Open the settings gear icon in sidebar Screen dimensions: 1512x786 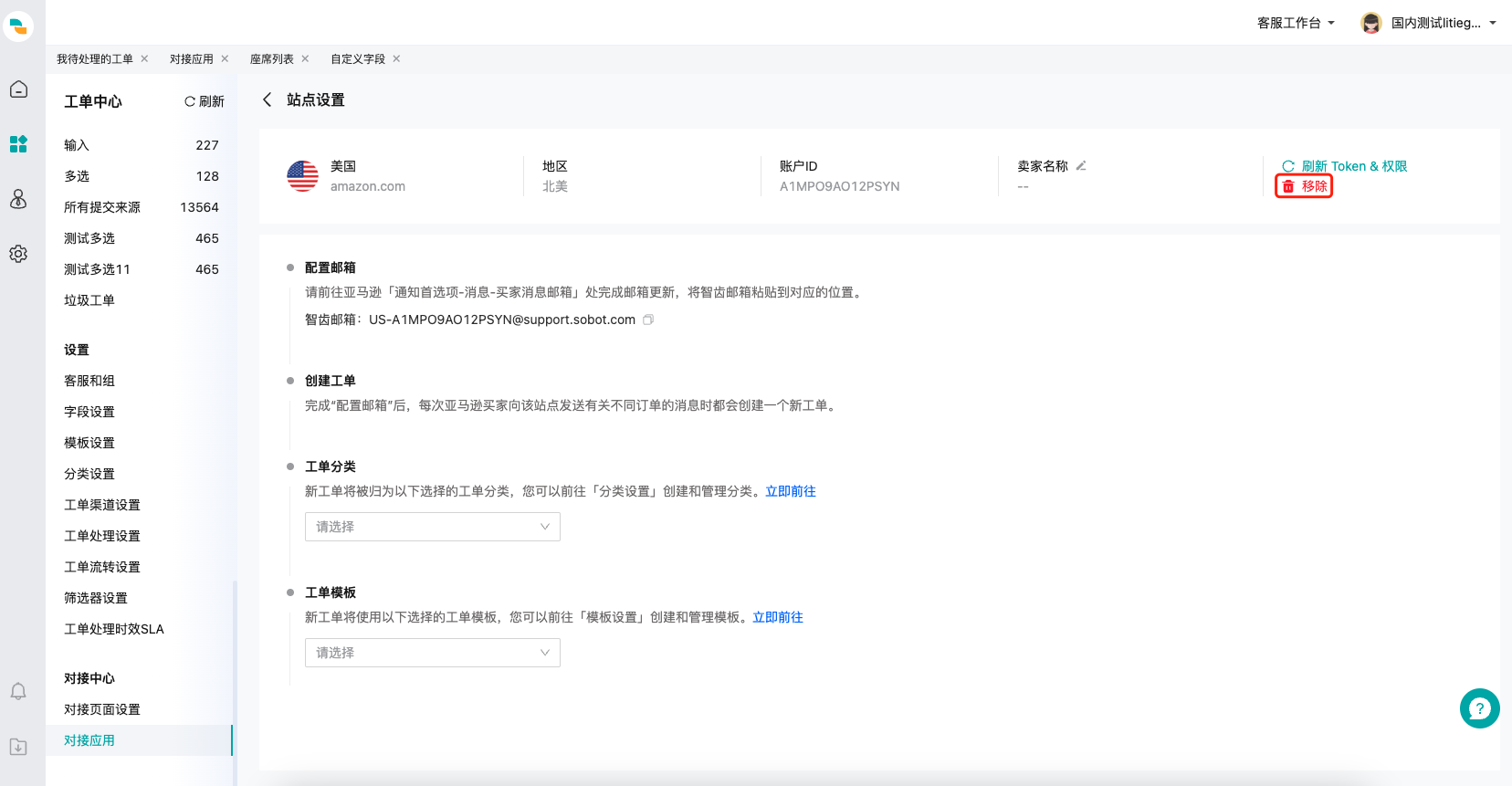(18, 254)
